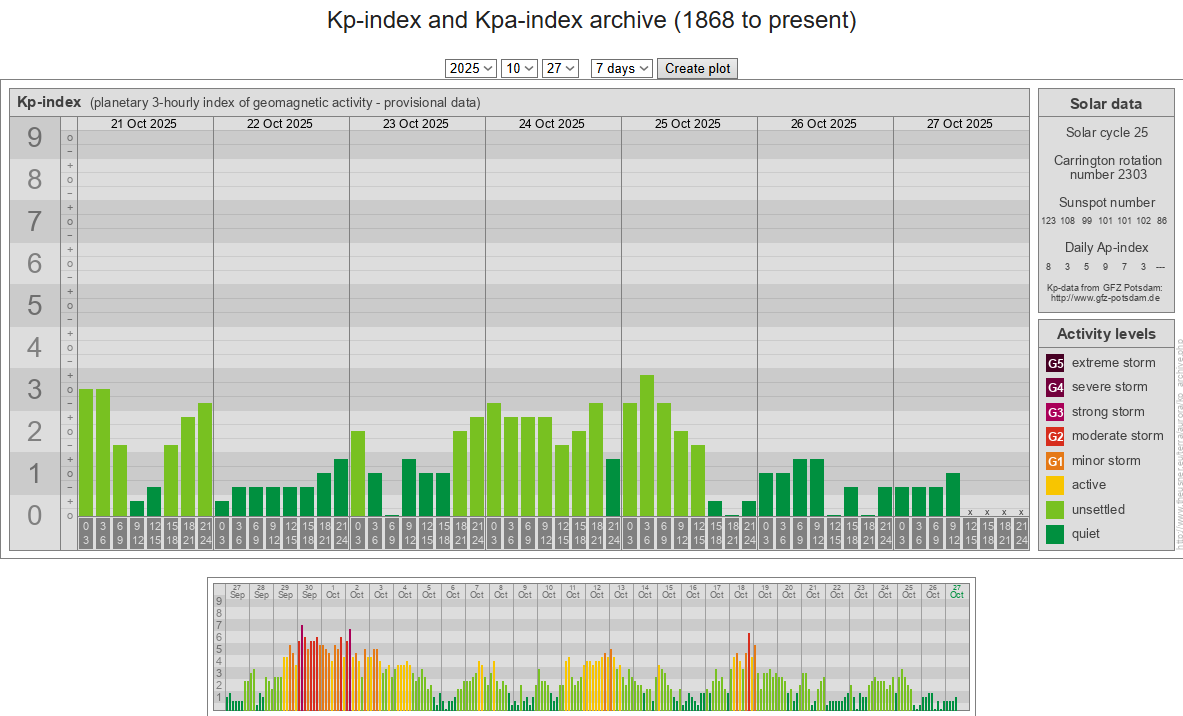
Task: Click the G3 strong storm badge
Action: pyautogui.click(x=1055, y=412)
